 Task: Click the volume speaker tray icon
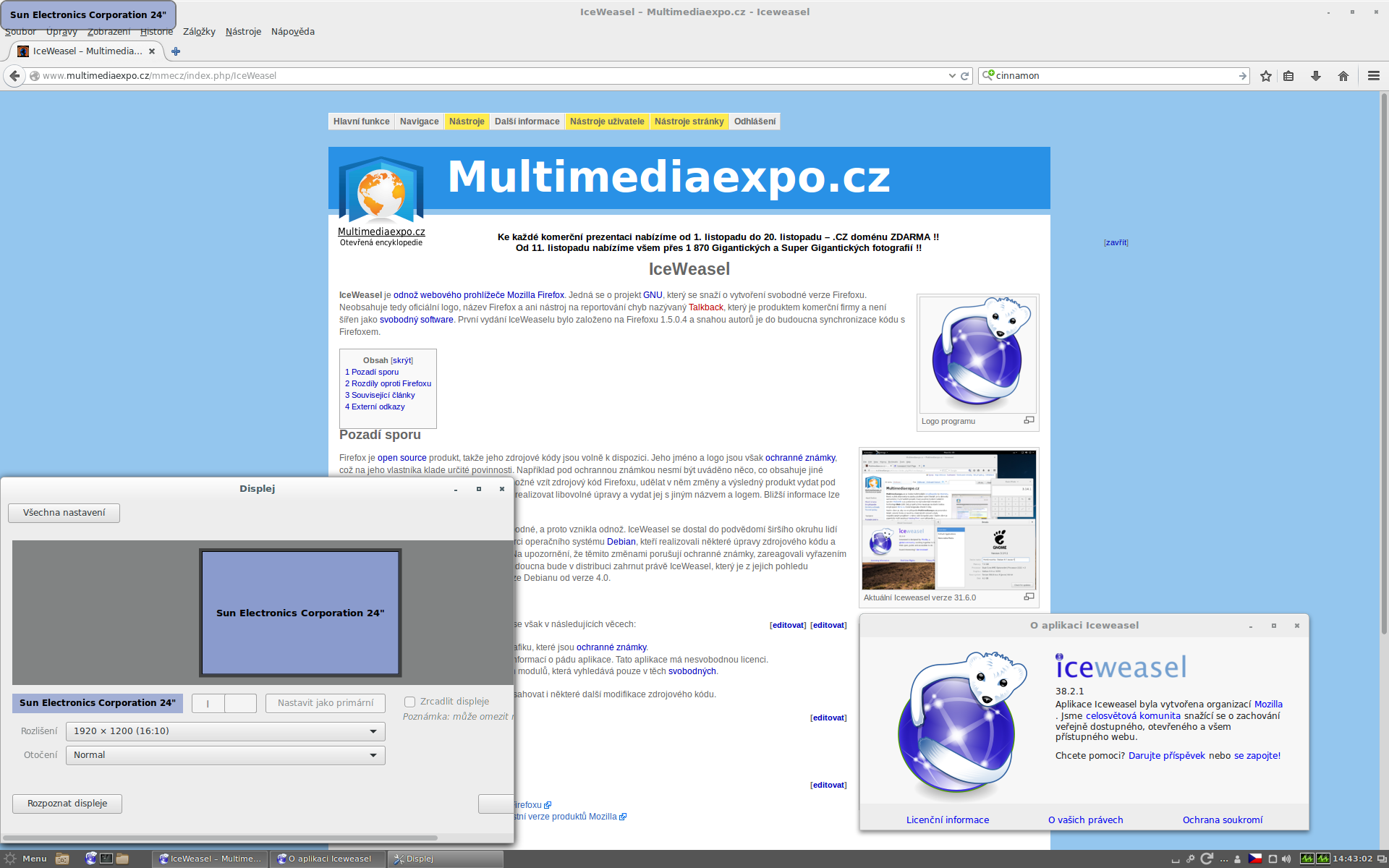[1286, 859]
